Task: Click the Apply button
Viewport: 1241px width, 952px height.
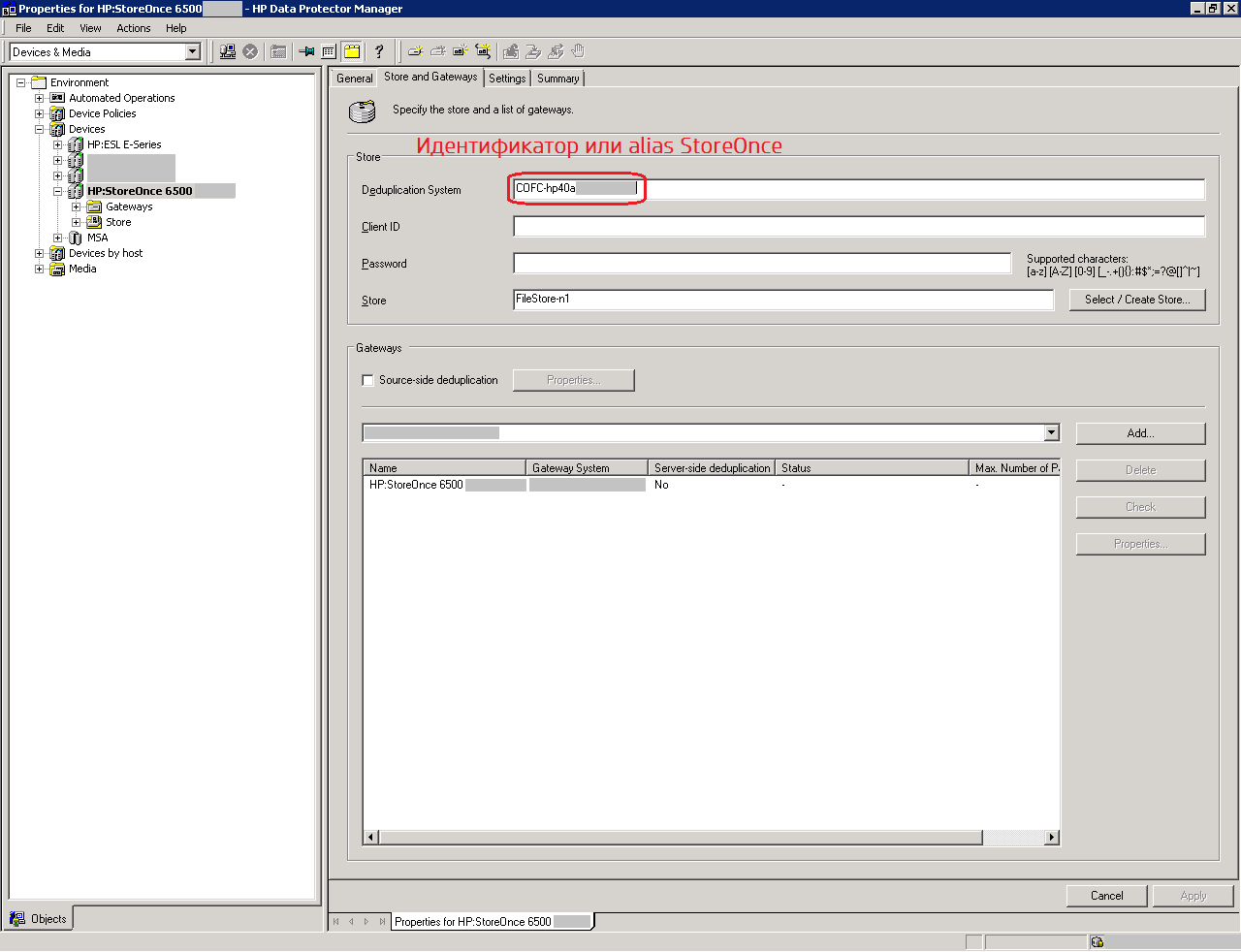Action: (x=1193, y=896)
